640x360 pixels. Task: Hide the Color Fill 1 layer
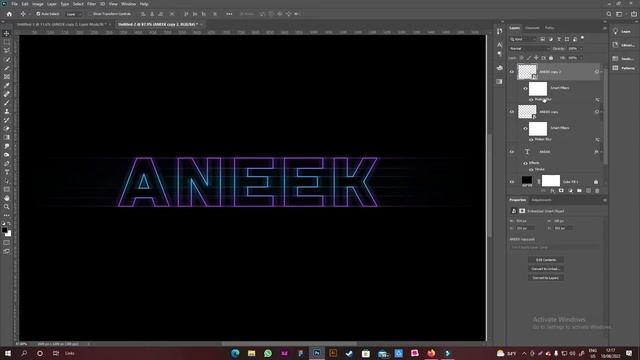pyautogui.click(x=512, y=182)
